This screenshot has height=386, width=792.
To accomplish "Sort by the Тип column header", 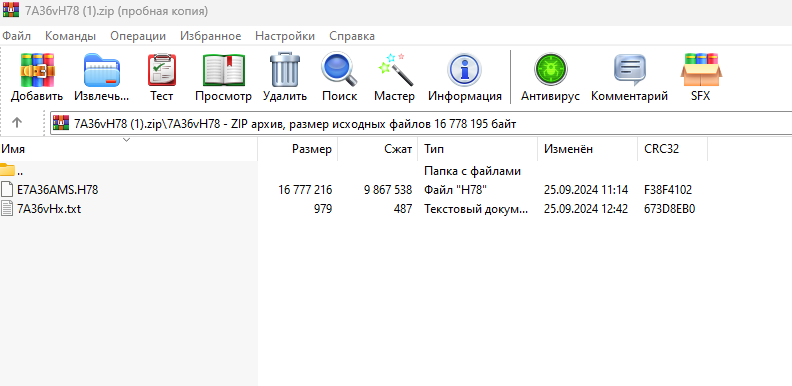I will click(478, 149).
